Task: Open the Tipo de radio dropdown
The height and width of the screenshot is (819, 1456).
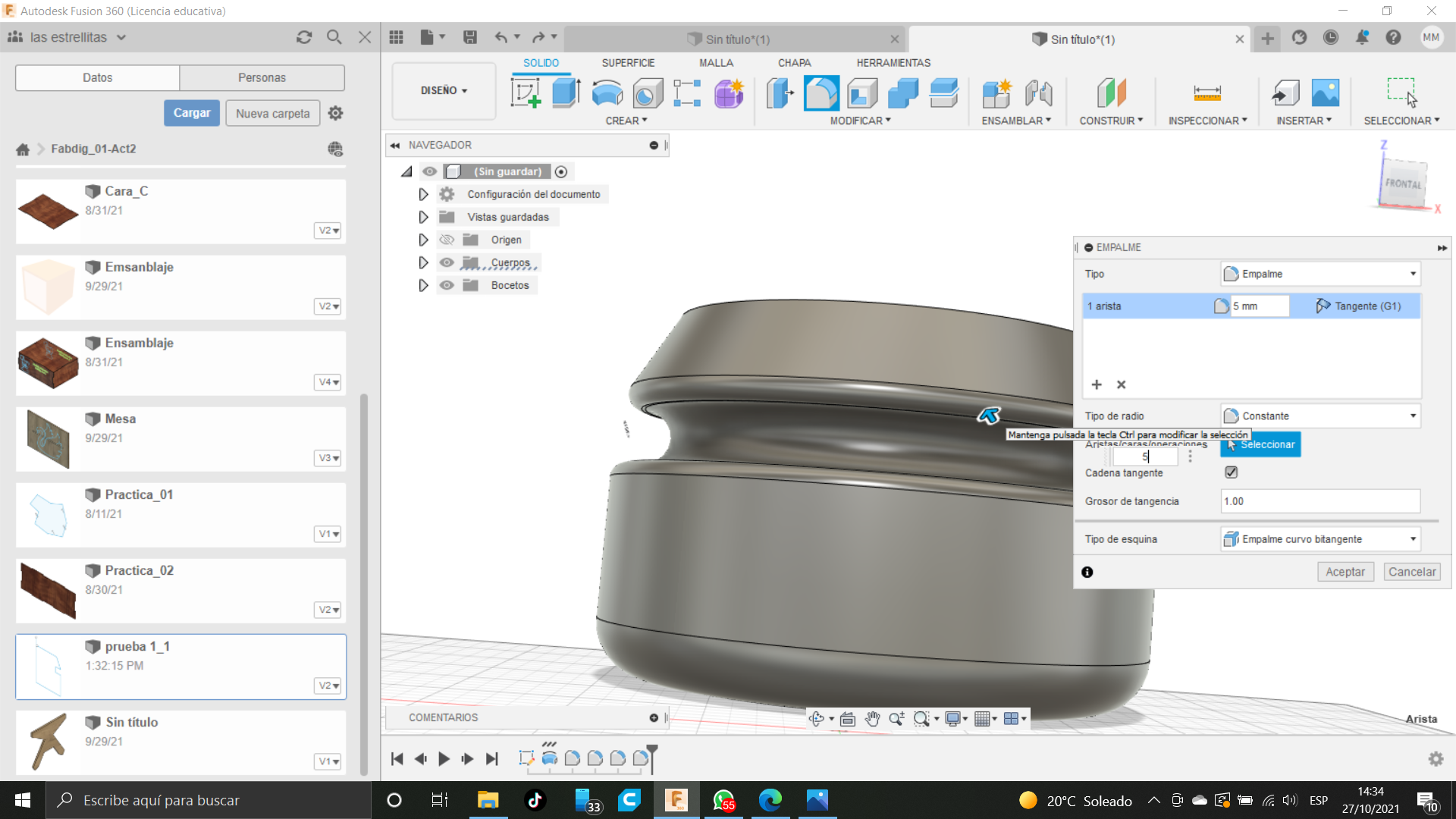Action: pos(1319,416)
